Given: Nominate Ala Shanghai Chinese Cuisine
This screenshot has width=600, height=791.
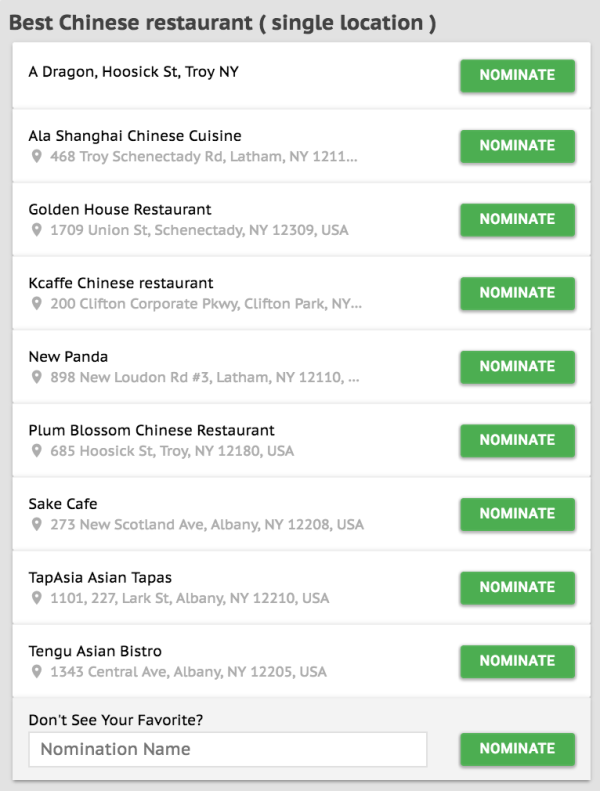Looking at the screenshot, I should pyautogui.click(x=517, y=146).
